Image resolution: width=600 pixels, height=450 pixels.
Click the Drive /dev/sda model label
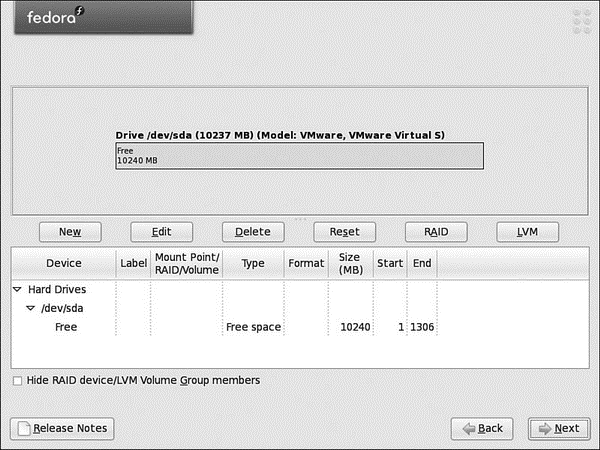click(280, 135)
